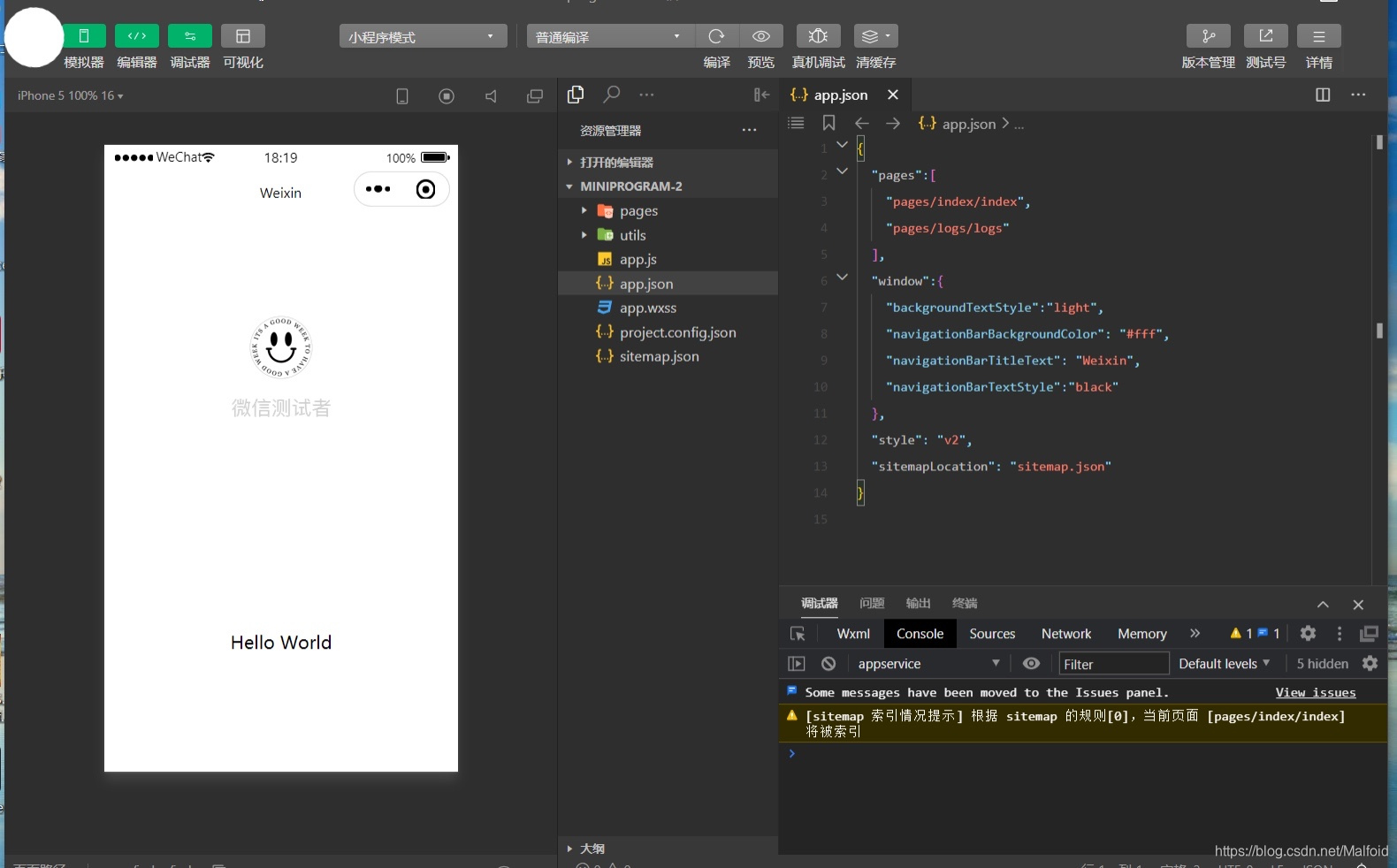The height and width of the screenshot is (868, 1397).
Task: Toggle the visualization panel button
Action: point(243,36)
